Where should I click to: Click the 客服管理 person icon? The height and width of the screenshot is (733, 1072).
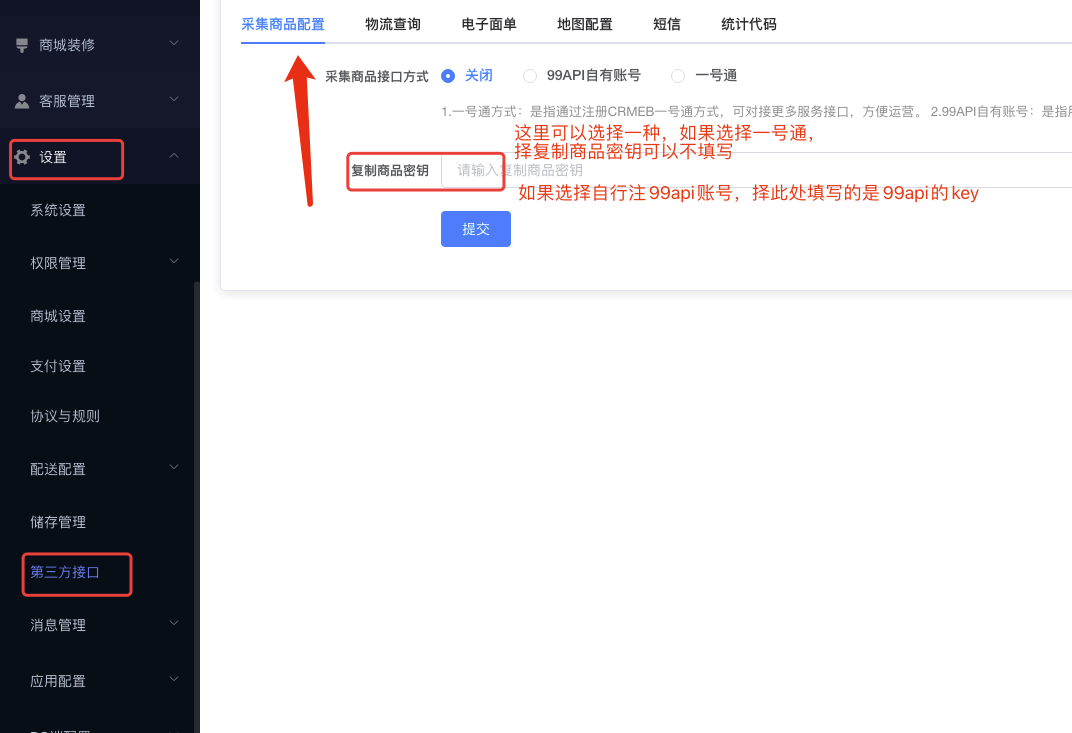pos(22,101)
